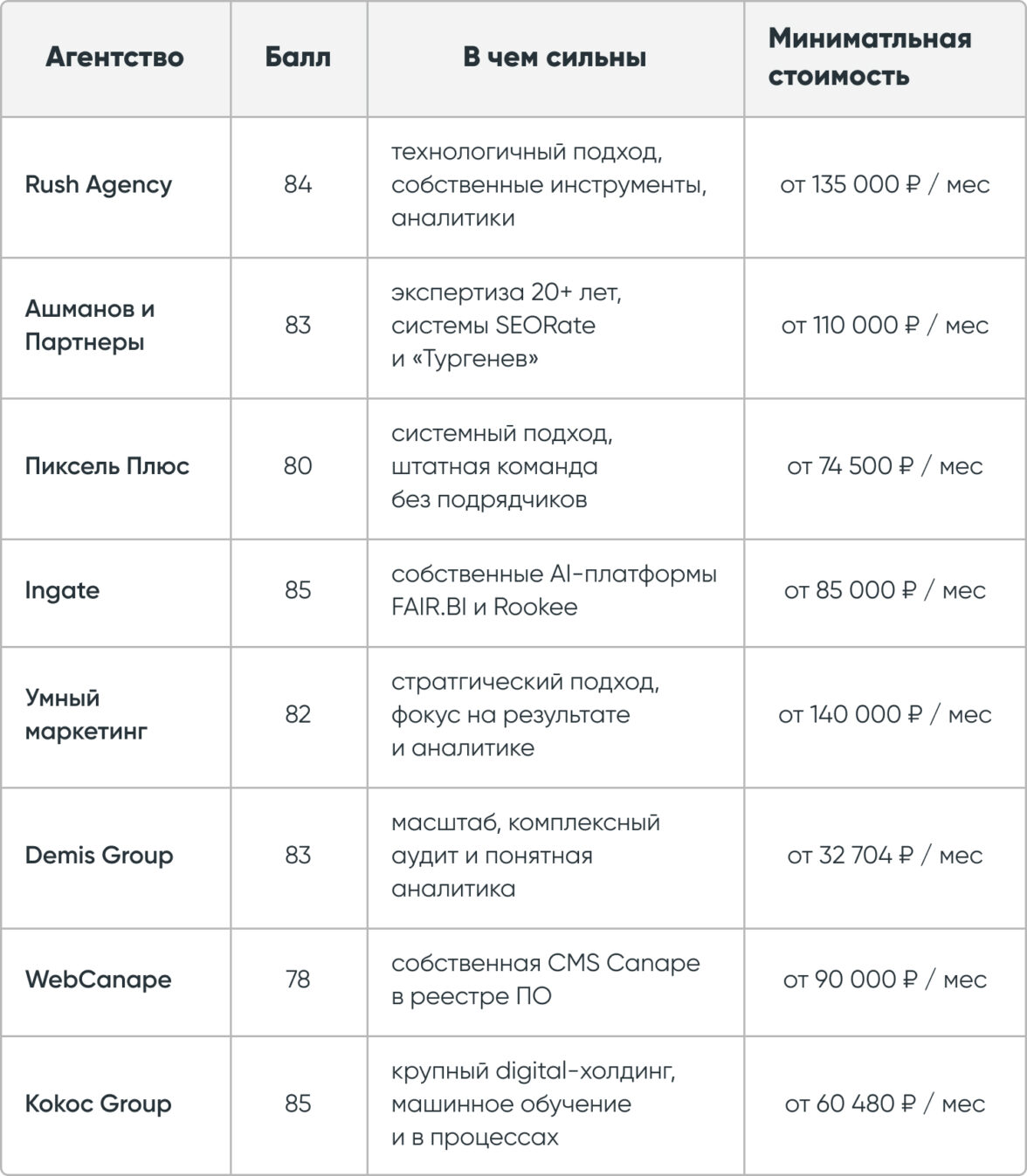Select the В чем сильны header
Image resolution: width=1027 pixels, height=1176 pixels.
555,58
